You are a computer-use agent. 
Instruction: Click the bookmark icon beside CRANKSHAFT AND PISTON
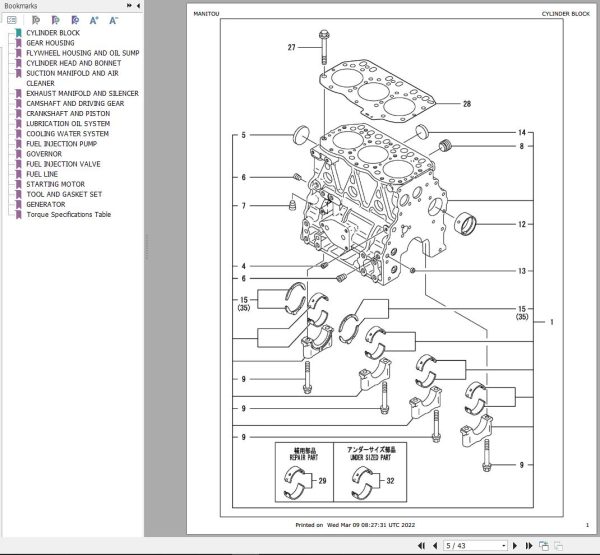coord(18,114)
